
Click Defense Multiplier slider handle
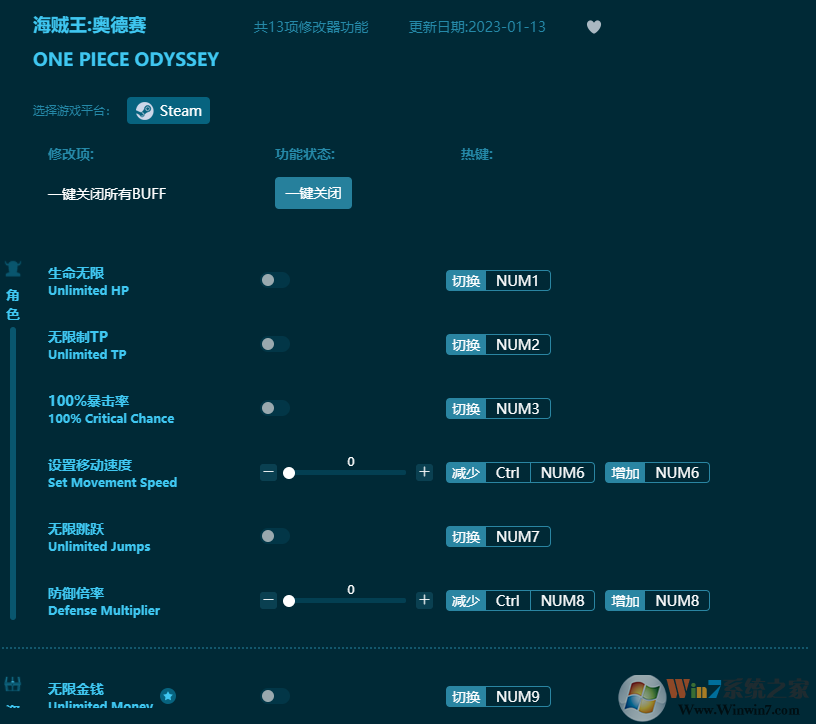[x=289, y=601]
